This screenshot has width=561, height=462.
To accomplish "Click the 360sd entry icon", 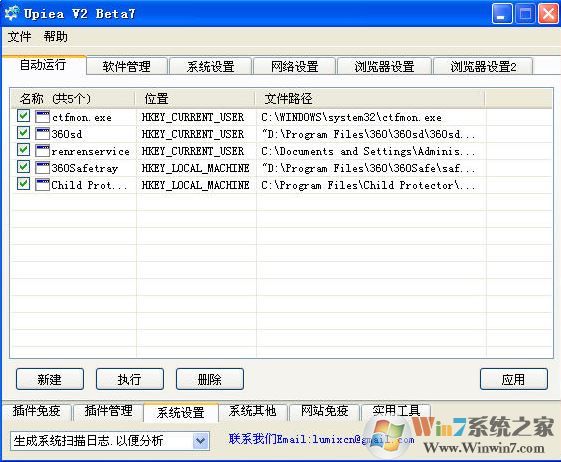I will click(x=42, y=133).
